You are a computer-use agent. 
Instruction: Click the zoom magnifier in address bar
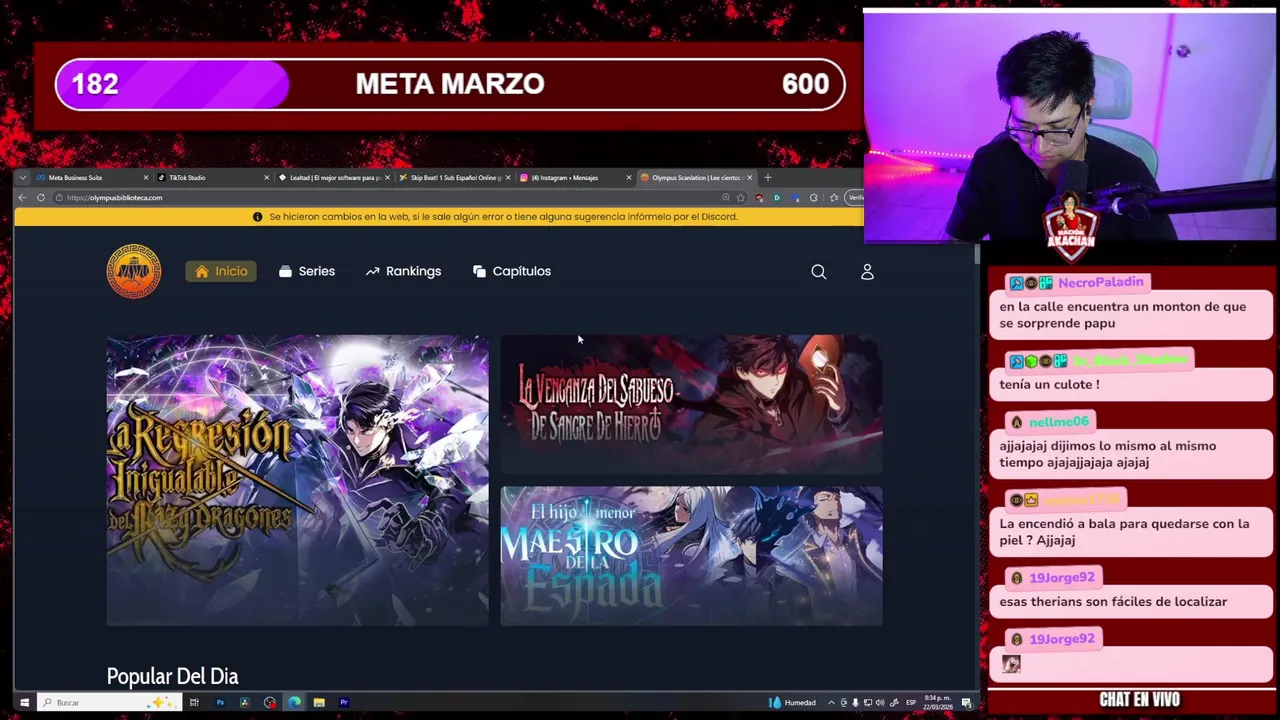725,198
